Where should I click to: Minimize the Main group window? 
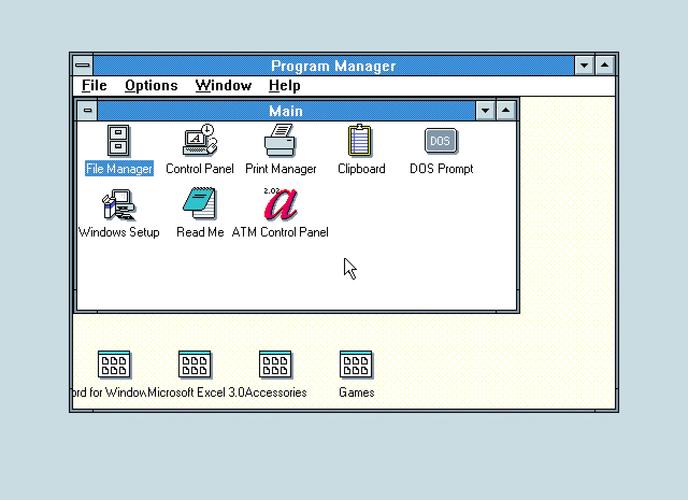point(485,111)
